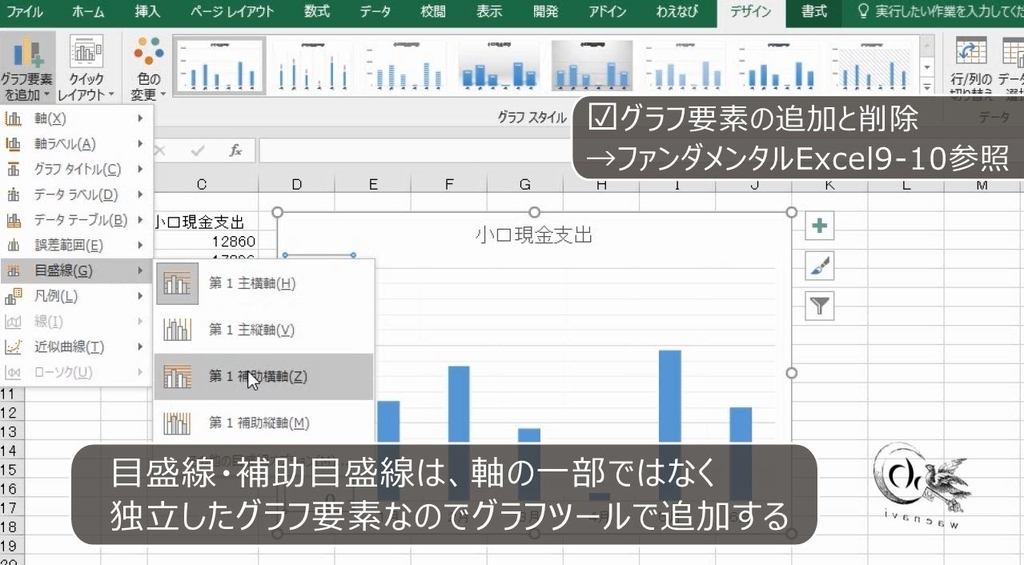Click the データラベル menu icon

14,195
